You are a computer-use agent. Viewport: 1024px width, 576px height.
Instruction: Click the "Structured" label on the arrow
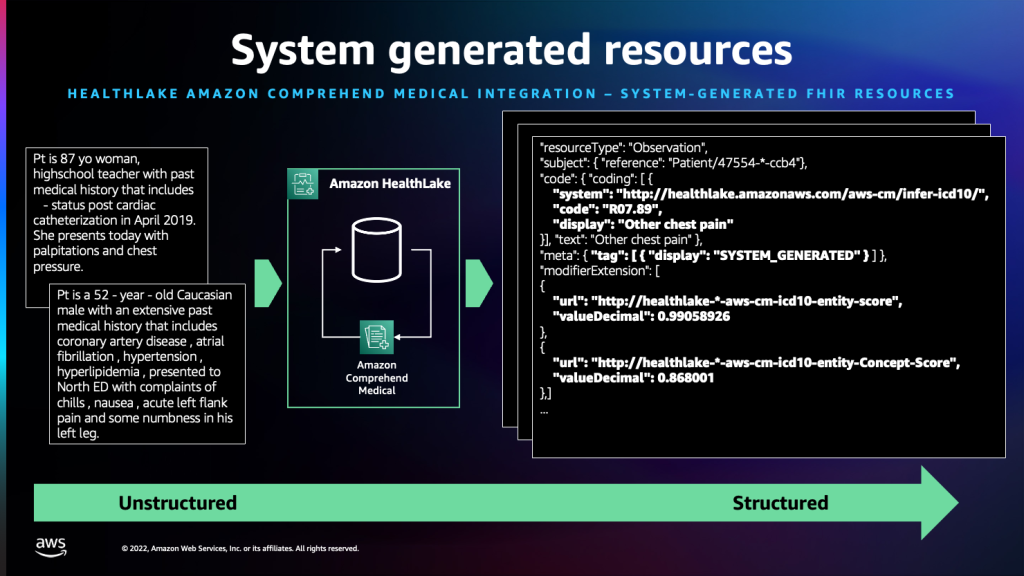pyautogui.click(x=780, y=503)
